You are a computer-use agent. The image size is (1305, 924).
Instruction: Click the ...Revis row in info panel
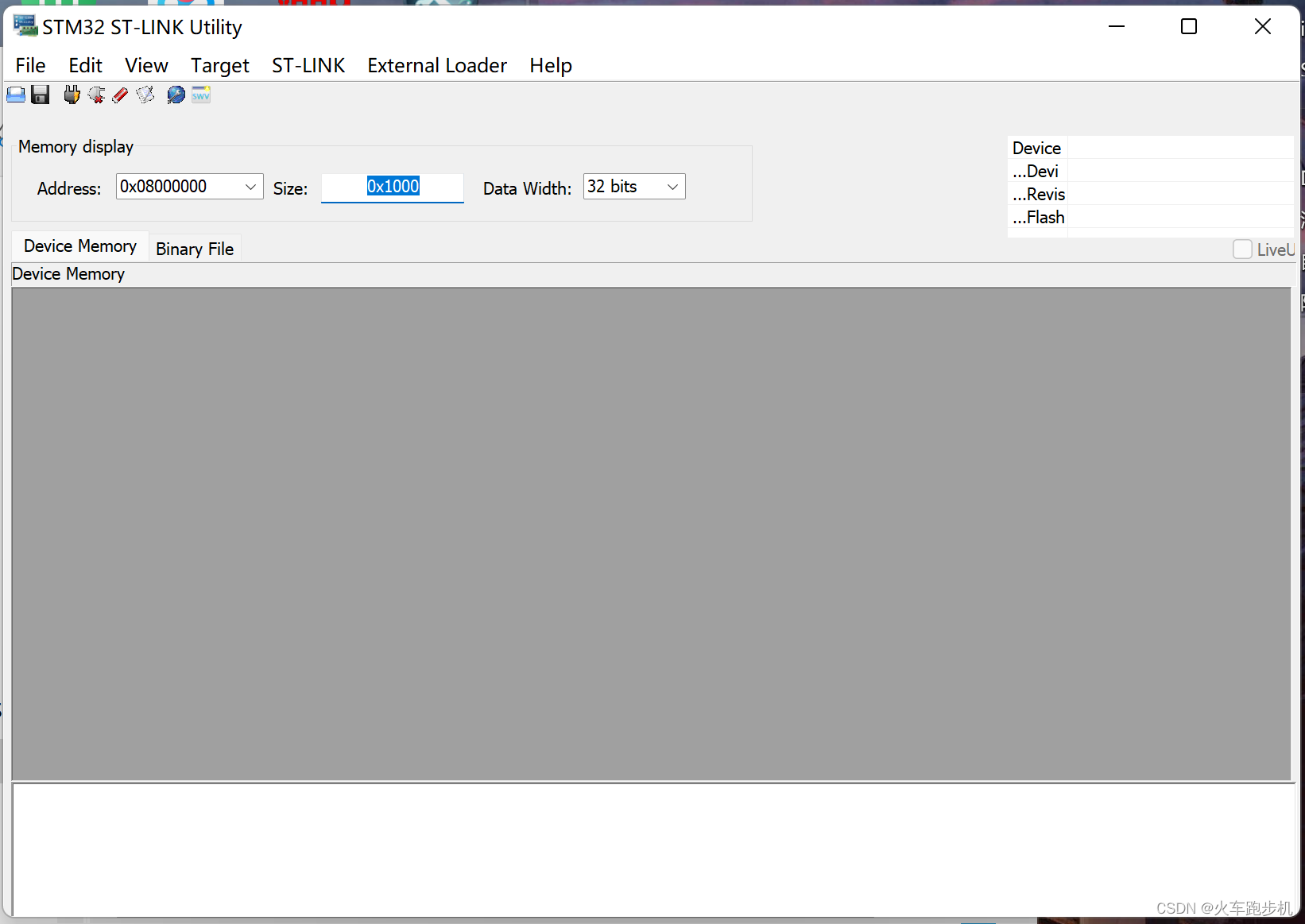(x=1151, y=194)
